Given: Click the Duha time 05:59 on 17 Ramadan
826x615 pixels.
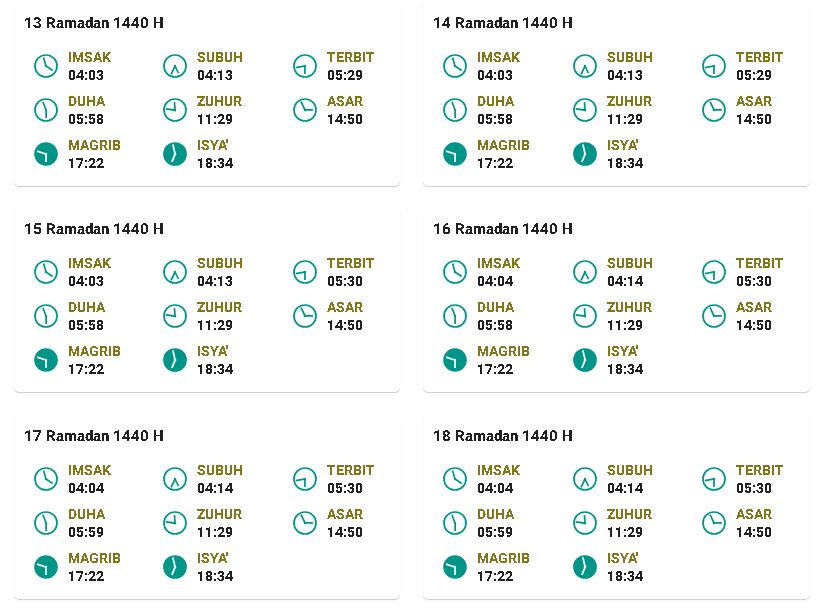Looking at the screenshot, I should (86, 532).
